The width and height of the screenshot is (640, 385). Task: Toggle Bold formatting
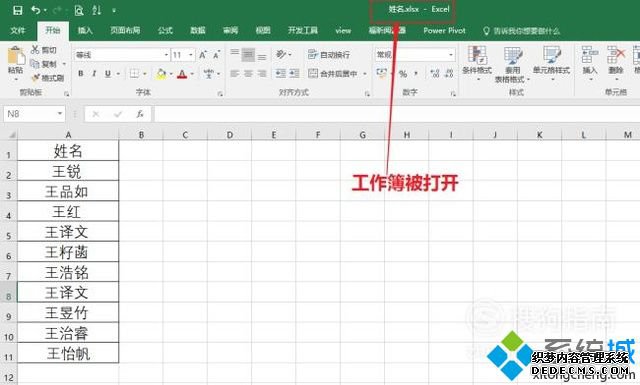coord(81,74)
